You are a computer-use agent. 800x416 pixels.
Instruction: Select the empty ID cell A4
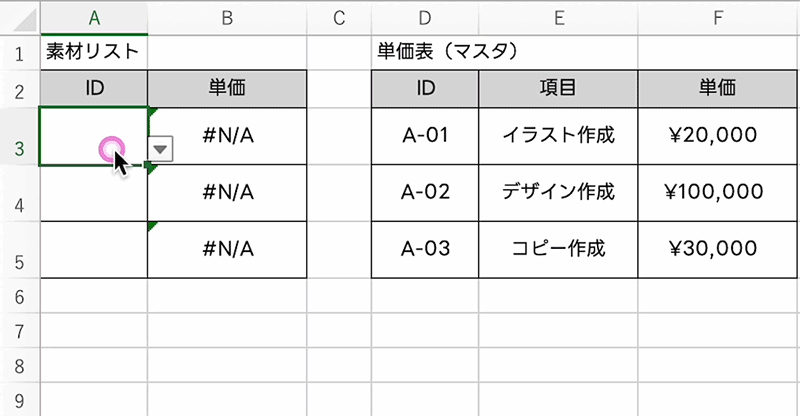(x=94, y=192)
